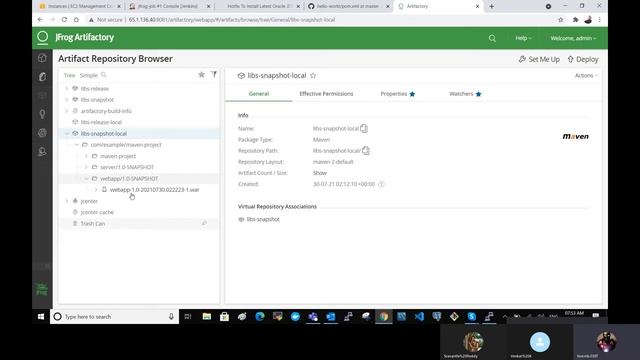Click help icon beside Created date
Viewport: 640px width, 360px height.
coord(381,184)
